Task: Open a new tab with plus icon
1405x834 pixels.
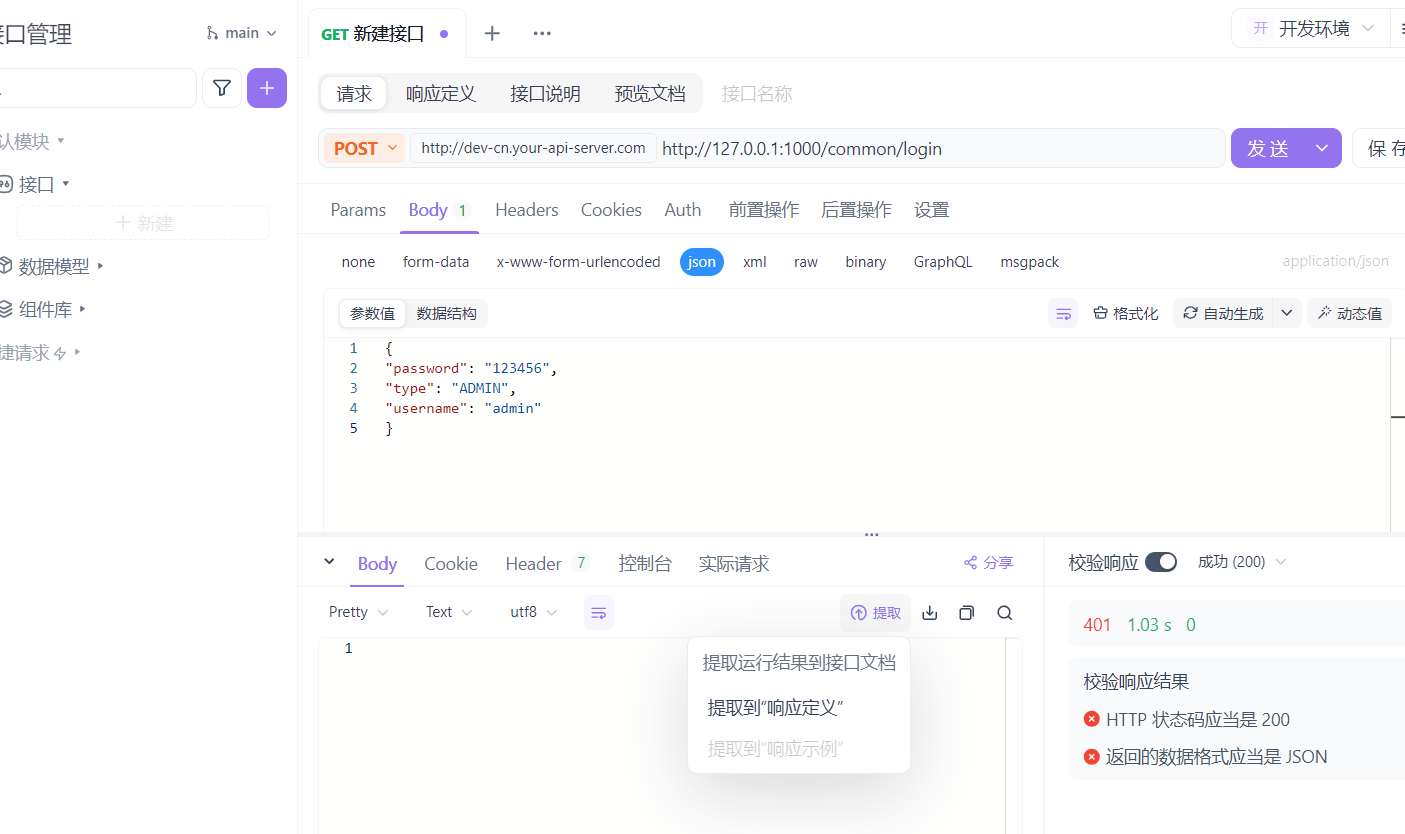Action: pyautogui.click(x=492, y=33)
